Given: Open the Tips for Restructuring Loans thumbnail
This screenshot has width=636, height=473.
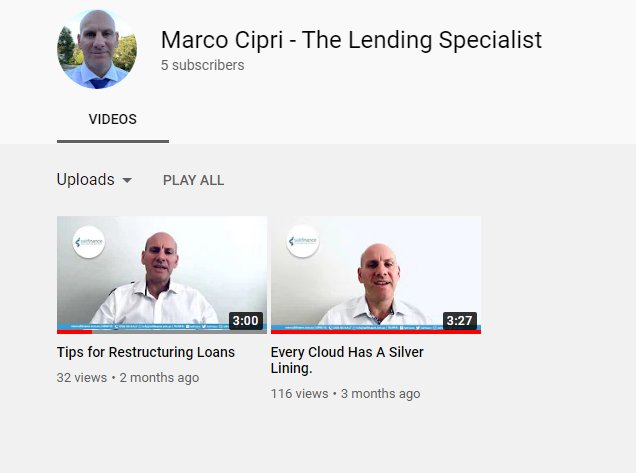Looking at the screenshot, I should [x=162, y=275].
